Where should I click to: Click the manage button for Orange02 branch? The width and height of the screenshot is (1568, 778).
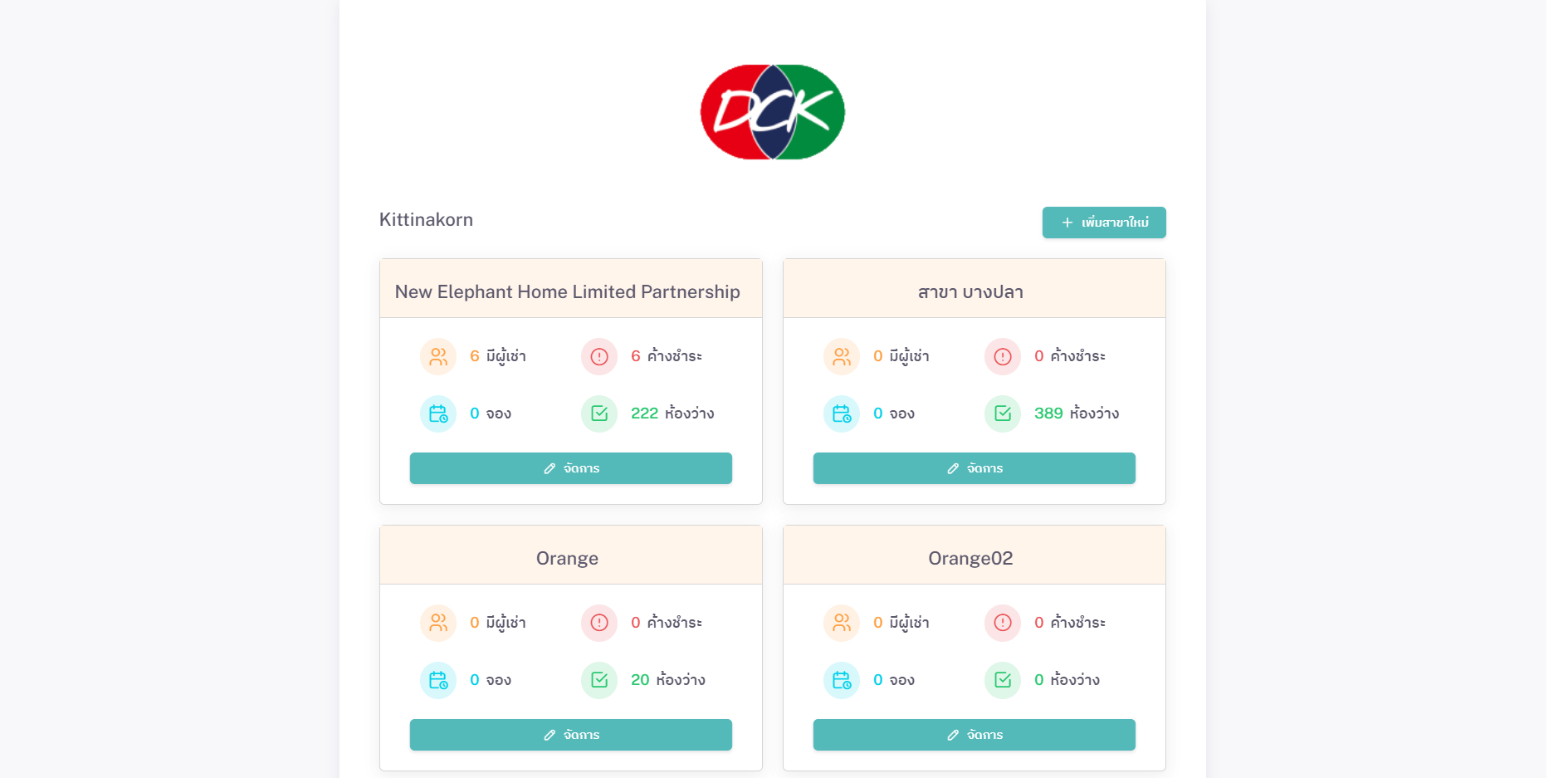(x=975, y=735)
